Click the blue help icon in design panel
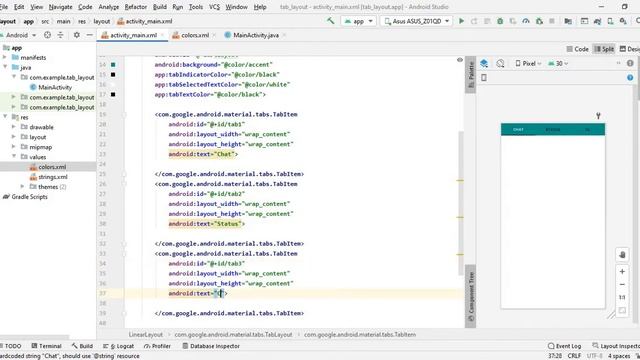The width and height of the screenshot is (640, 360). (x=630, y=78)
